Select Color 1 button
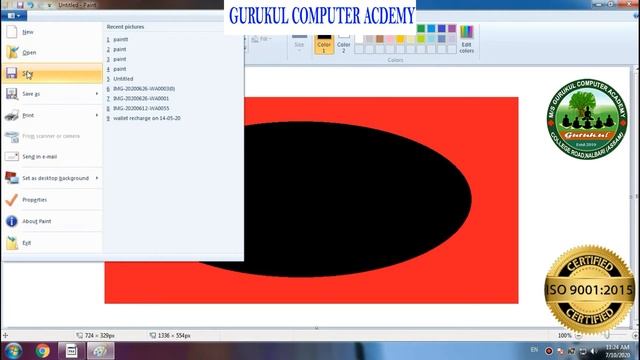 coord(324,44)
